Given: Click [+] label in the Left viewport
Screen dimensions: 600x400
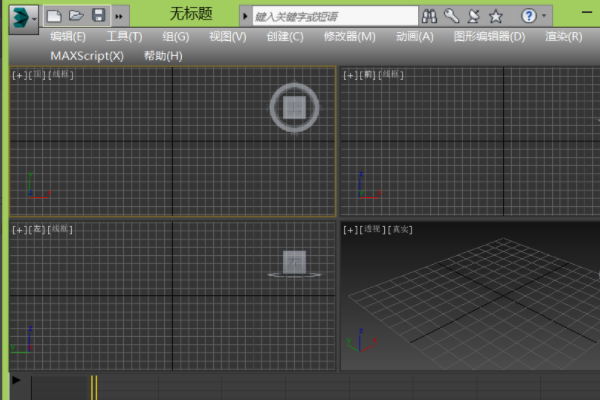Looking at the screenshot, I should tap(19, 230).
